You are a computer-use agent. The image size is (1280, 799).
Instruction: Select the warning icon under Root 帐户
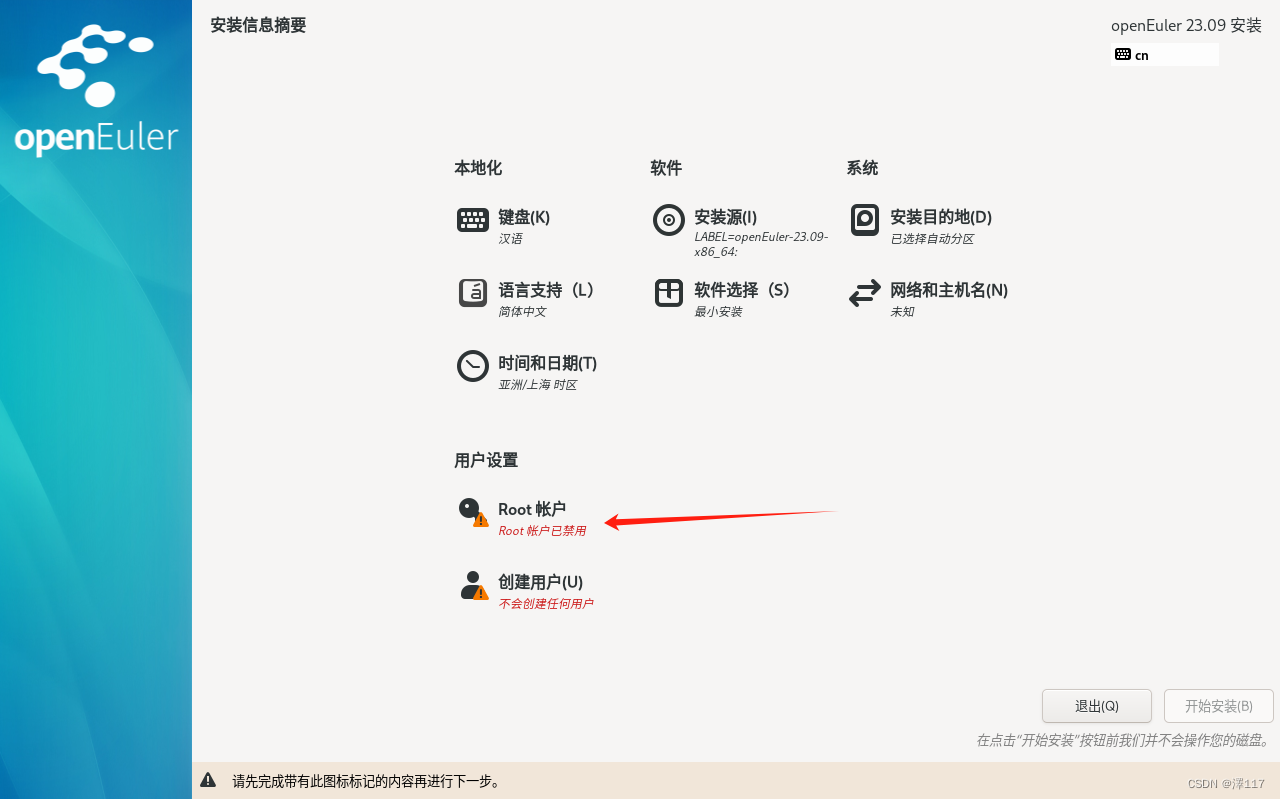(481, 521)
